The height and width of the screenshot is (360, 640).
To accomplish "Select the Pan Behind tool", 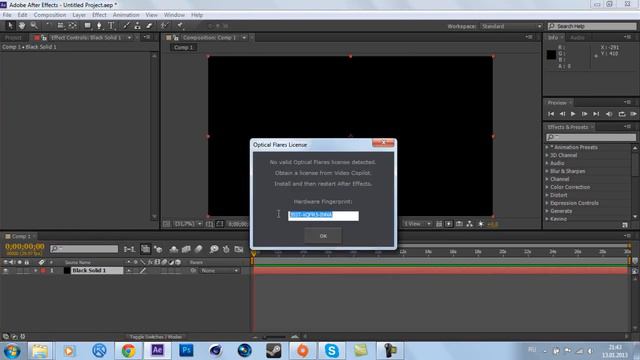I will 72,26.
